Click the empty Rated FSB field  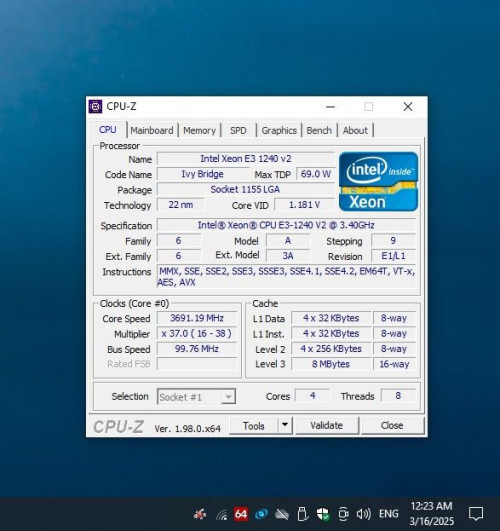pyautogui.click(x=197, y=364)
